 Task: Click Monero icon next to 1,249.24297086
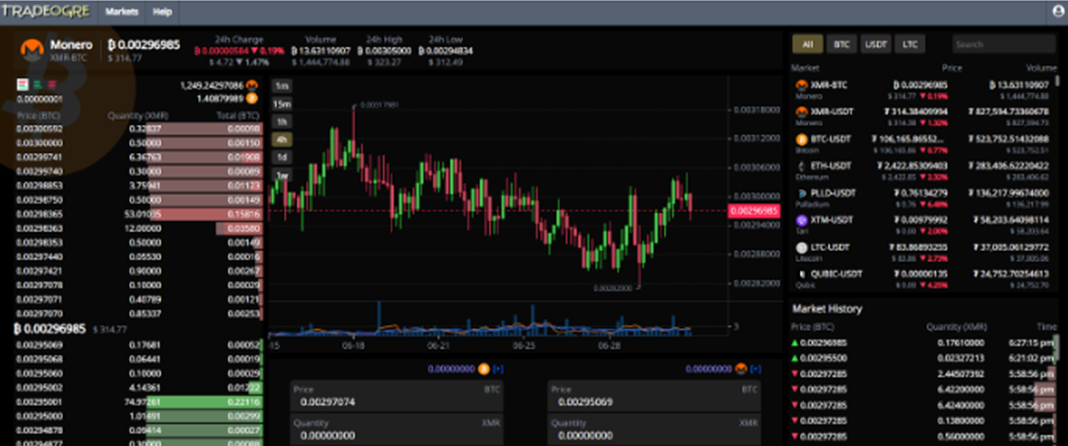(x=252, y=86)
